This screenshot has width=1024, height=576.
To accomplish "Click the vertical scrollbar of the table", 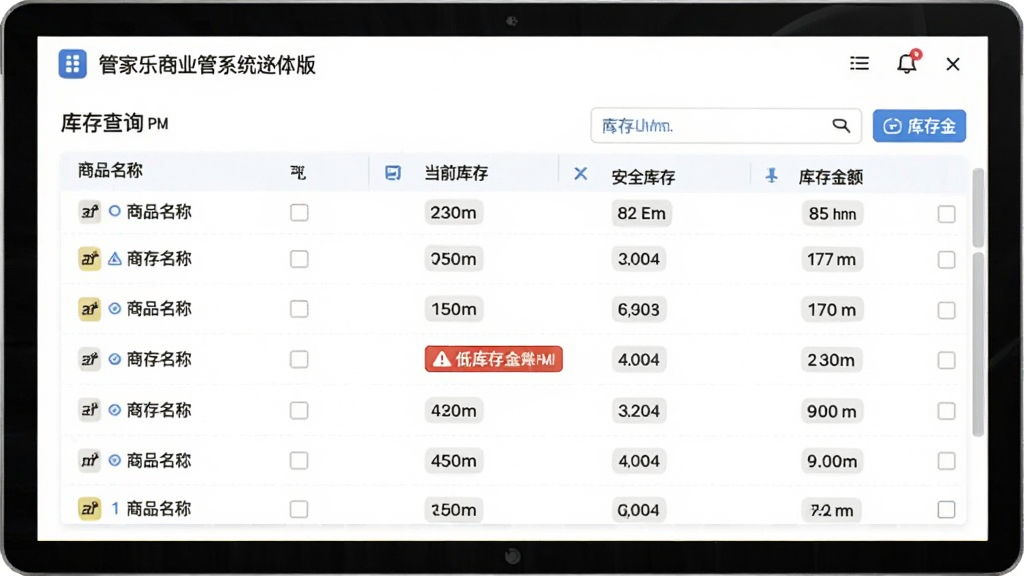I will 978,300.
